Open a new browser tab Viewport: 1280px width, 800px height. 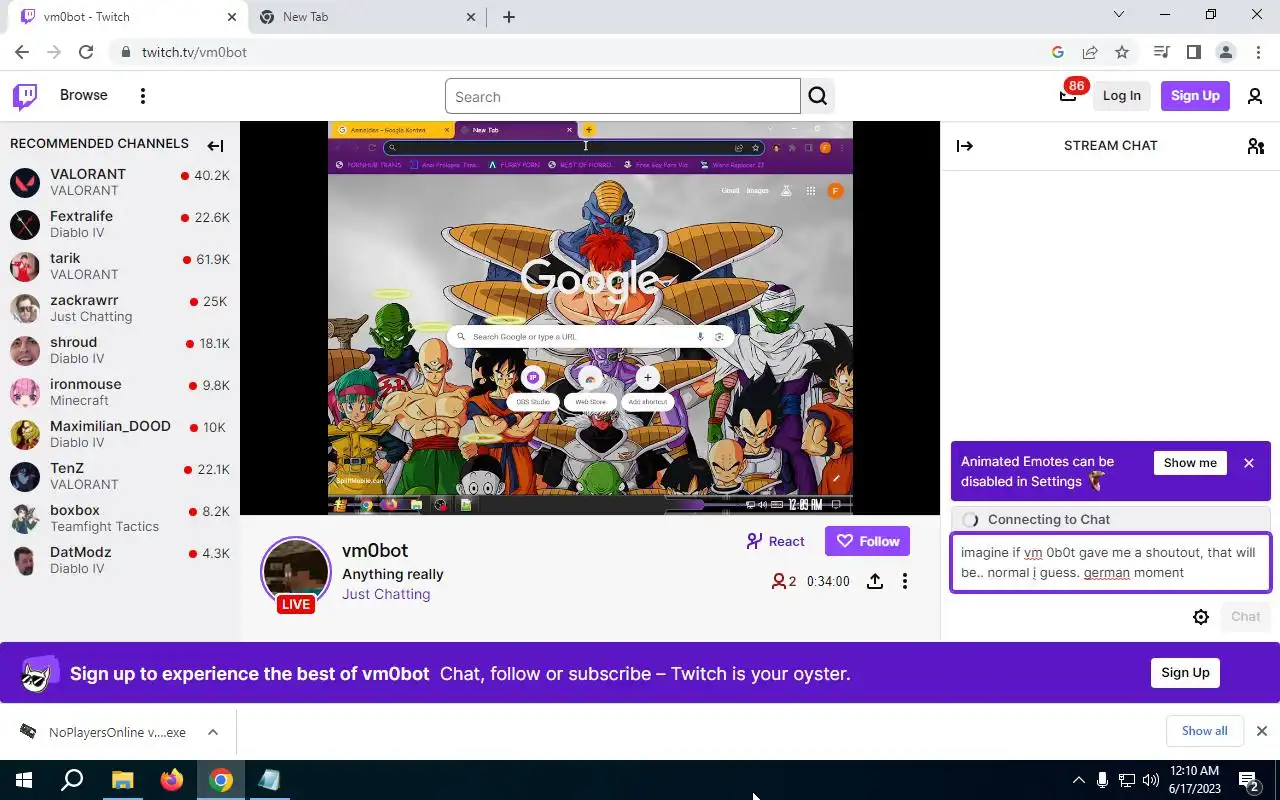(509, 17)
